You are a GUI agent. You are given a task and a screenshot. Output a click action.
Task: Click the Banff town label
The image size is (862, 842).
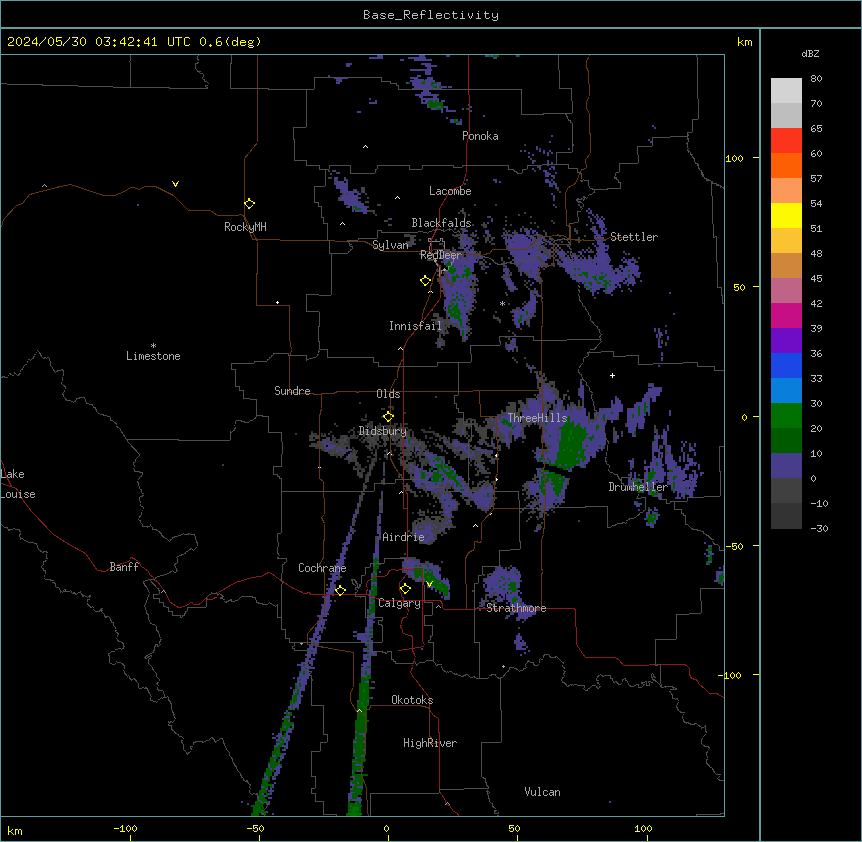(x=124, y=567)
